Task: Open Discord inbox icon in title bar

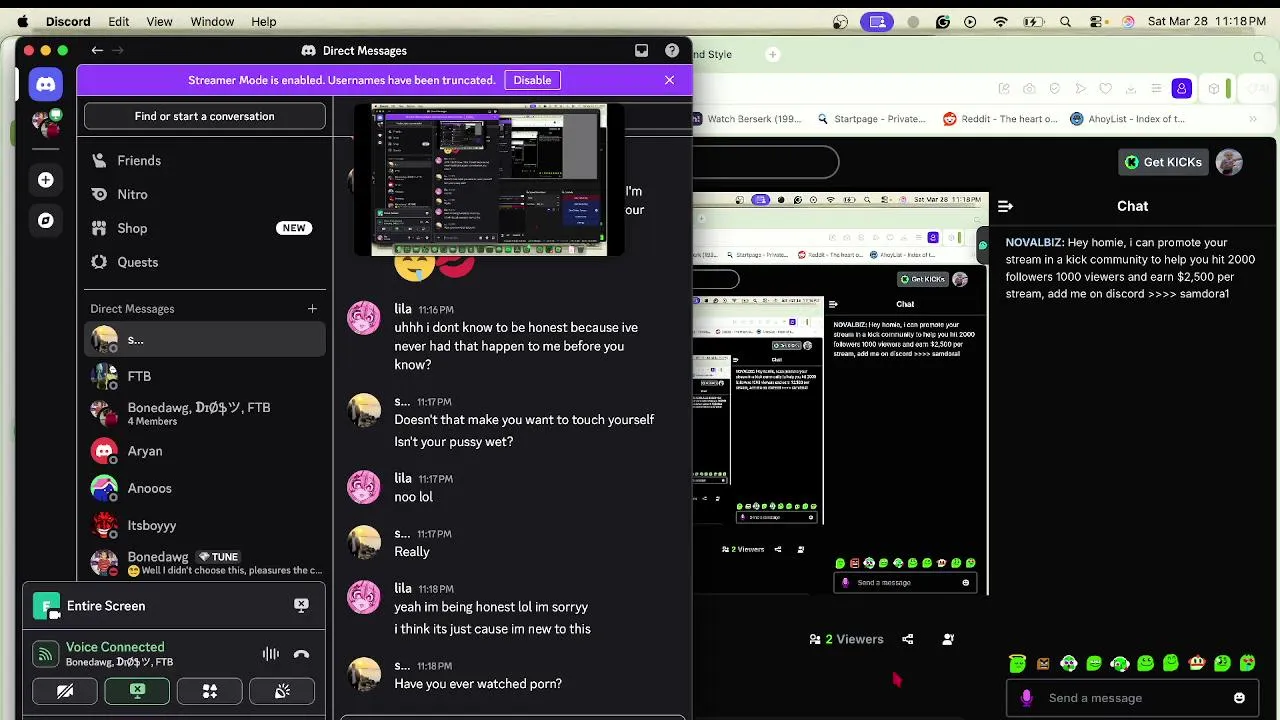Action: (641, 50)
